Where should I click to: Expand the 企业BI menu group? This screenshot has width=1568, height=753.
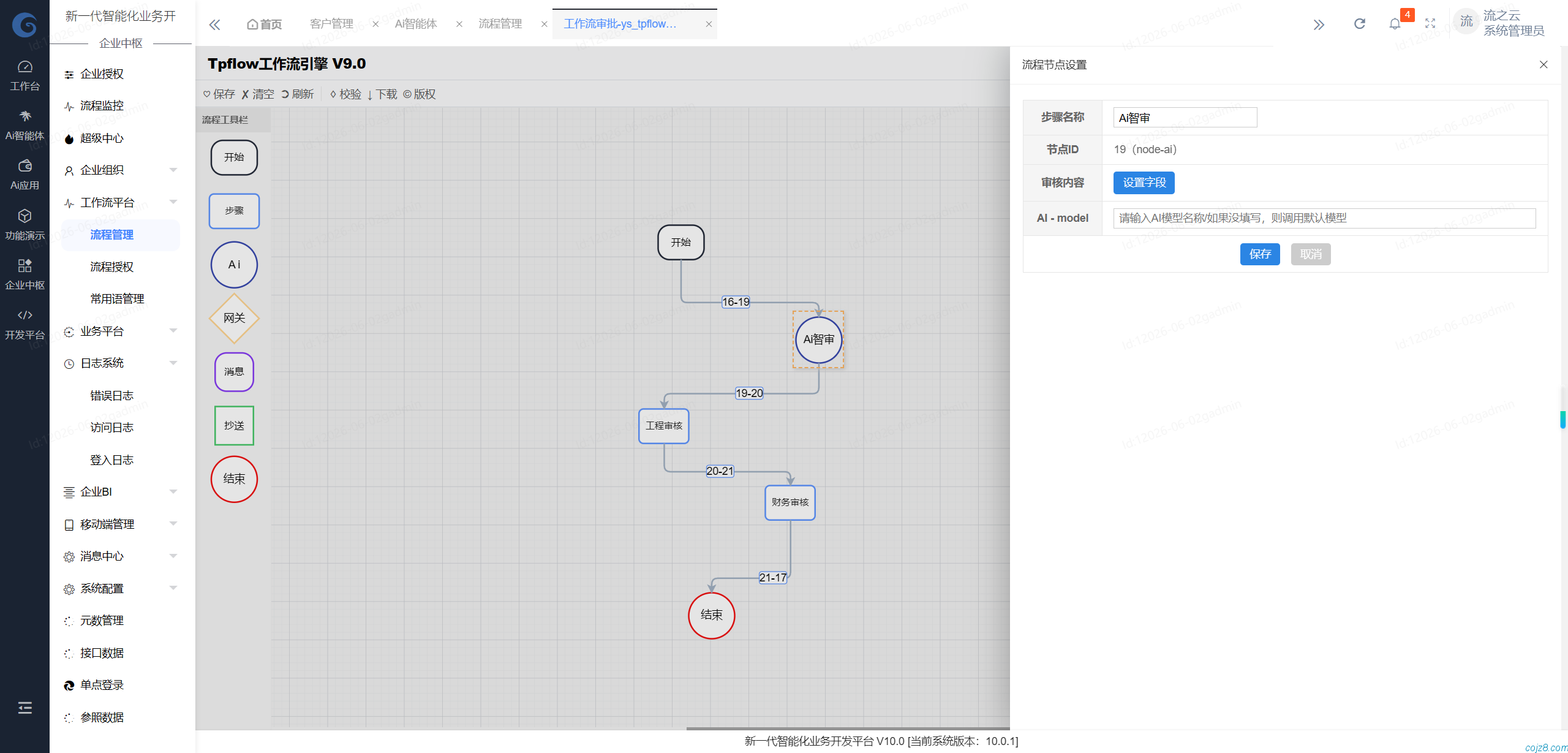pos(121,492)
